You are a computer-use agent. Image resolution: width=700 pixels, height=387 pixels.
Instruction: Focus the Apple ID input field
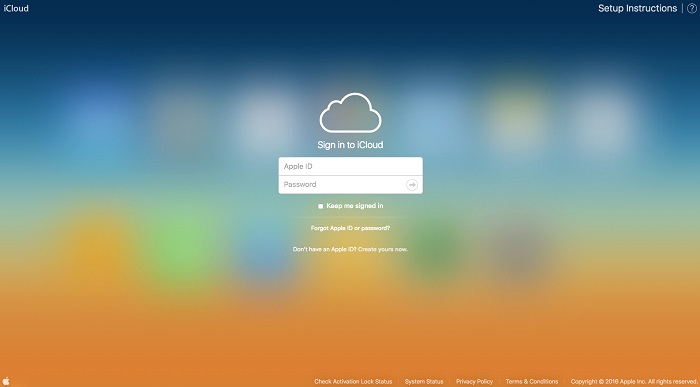click(350, 166)
